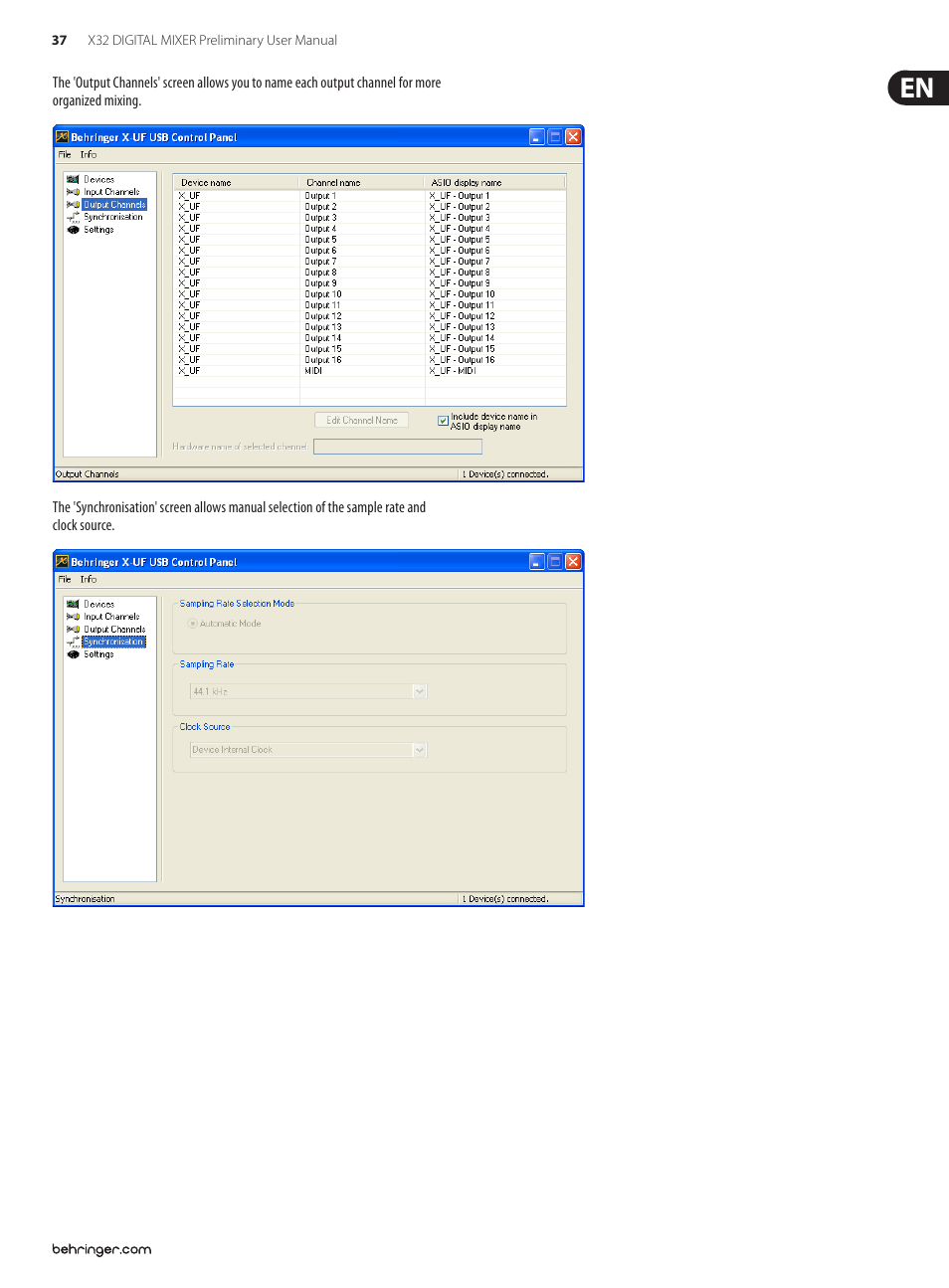Screen dimensions: 949x1288
Task: Click the Edit Channel Name button
Action: point(362,421)
